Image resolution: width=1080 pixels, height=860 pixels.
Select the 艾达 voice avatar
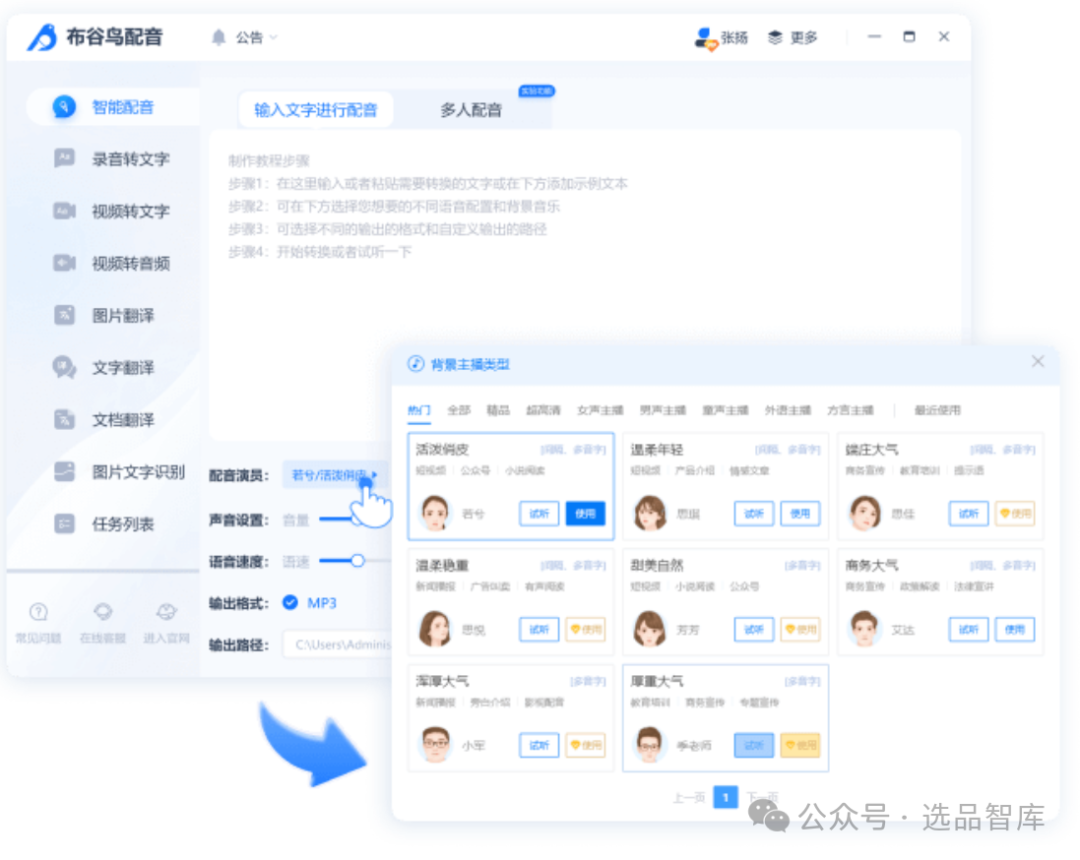click(x=864, y=629)
